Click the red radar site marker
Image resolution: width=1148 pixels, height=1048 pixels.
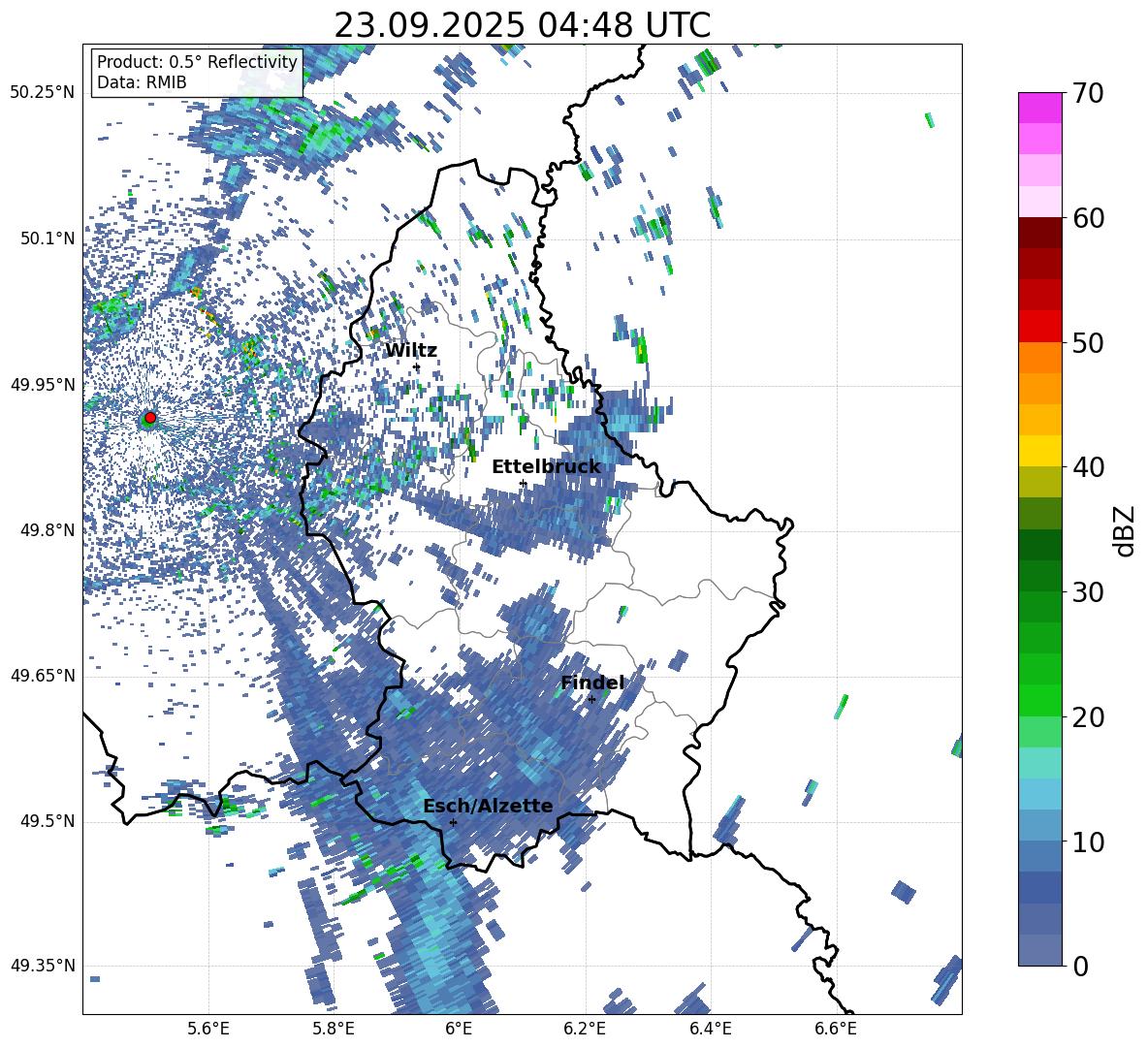coord(150,418)
